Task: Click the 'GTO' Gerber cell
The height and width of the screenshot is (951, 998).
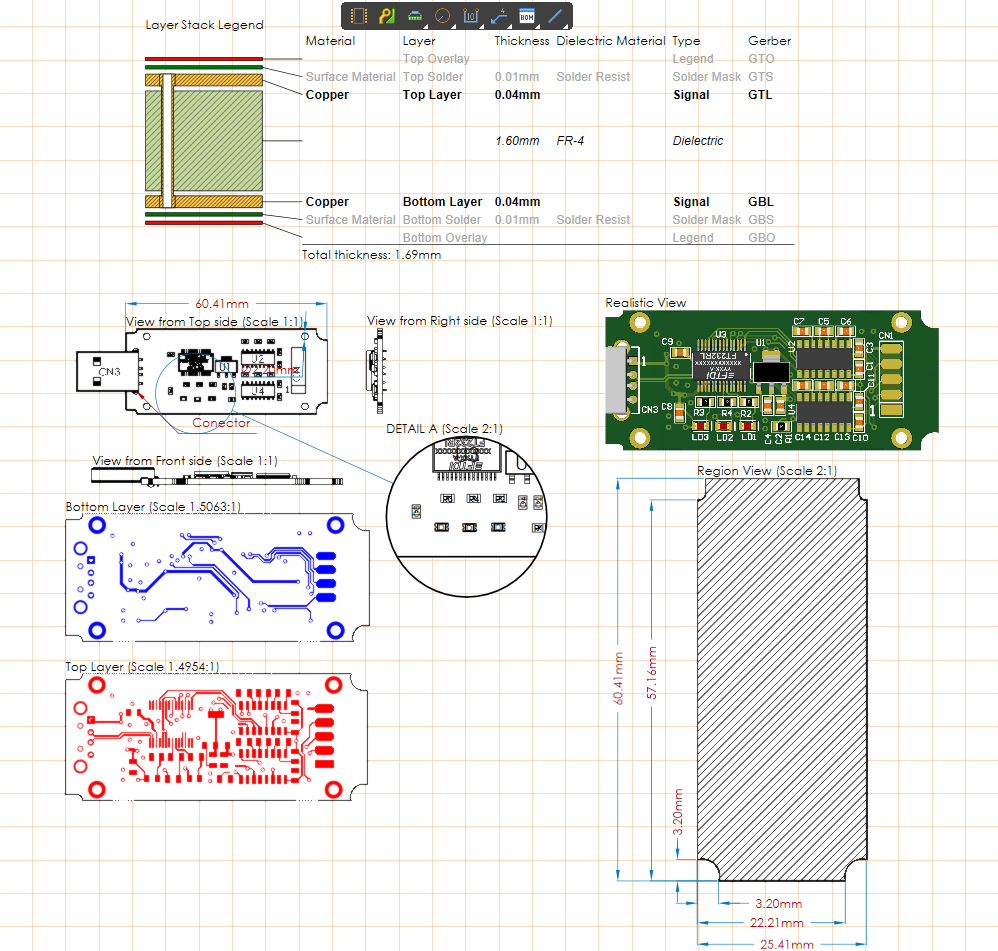Action: (761, 59)
